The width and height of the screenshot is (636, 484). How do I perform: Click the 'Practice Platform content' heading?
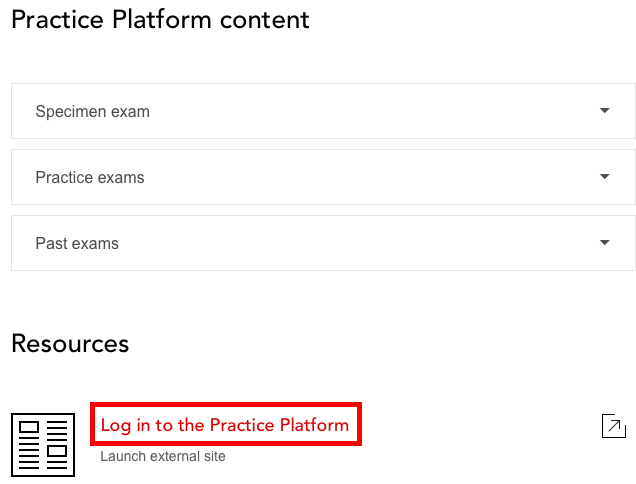point(160,20)
